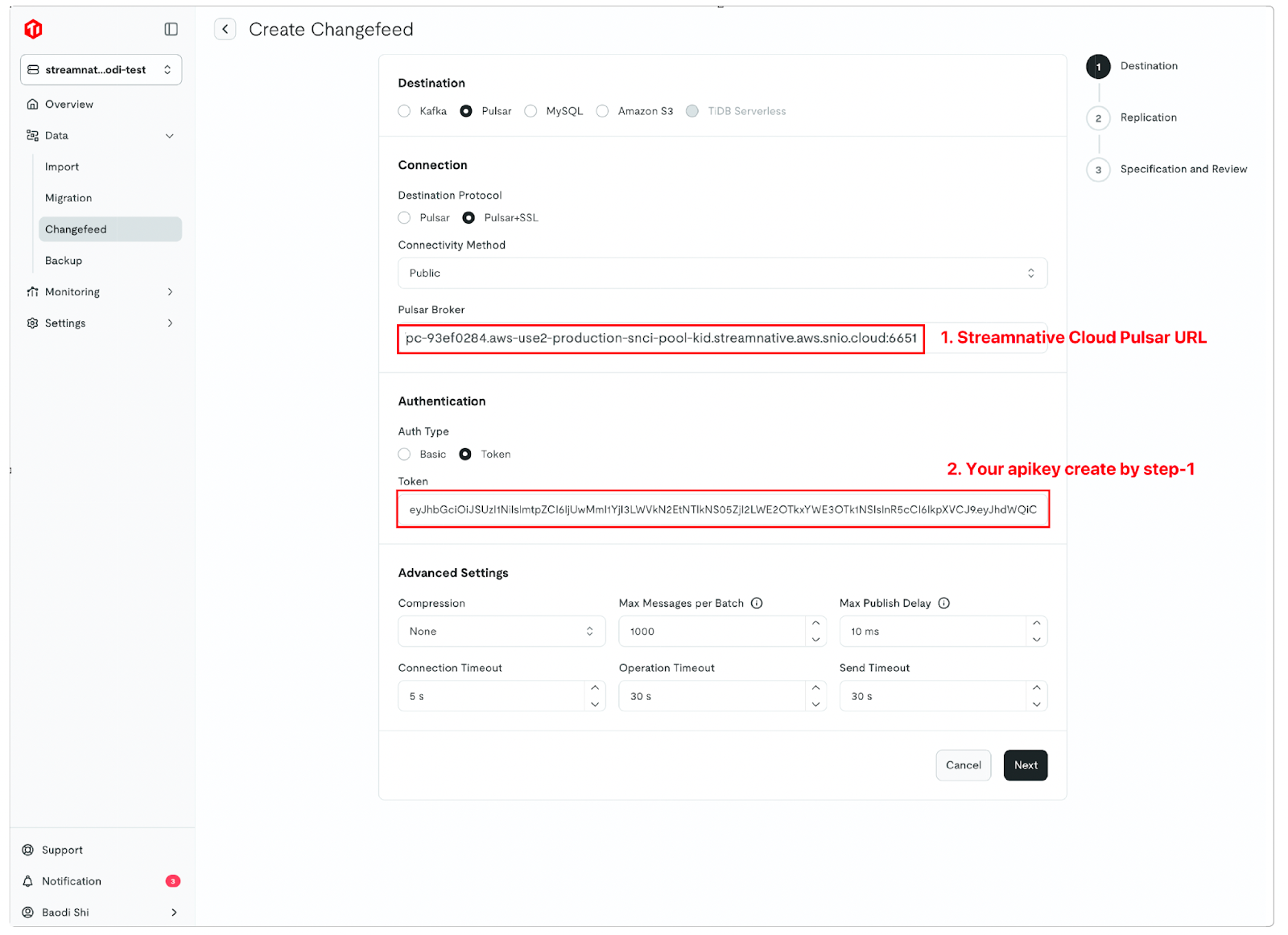Increase the Connection Timeout value
The width and height of the screenshot is (1288, 935).
coord(595,688)
